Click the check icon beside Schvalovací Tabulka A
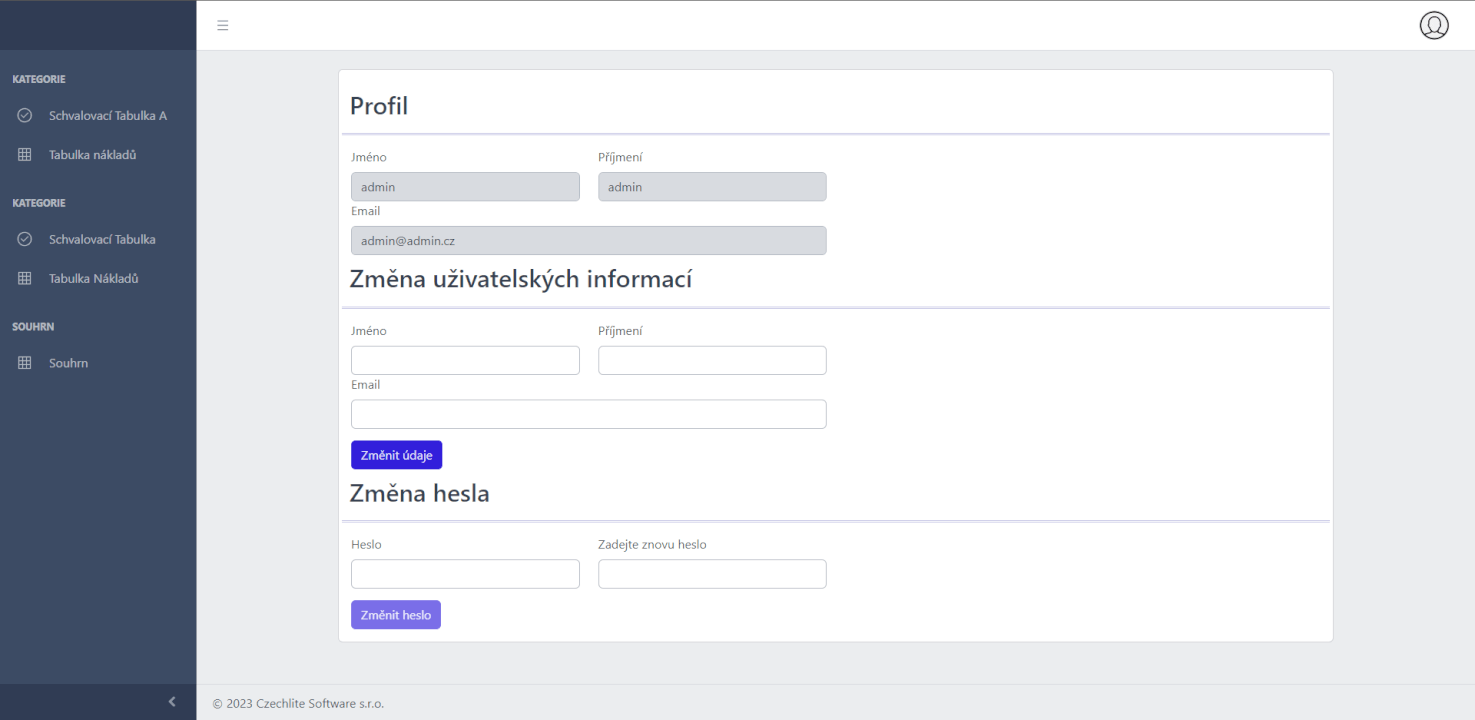 [x=25, y=115]
